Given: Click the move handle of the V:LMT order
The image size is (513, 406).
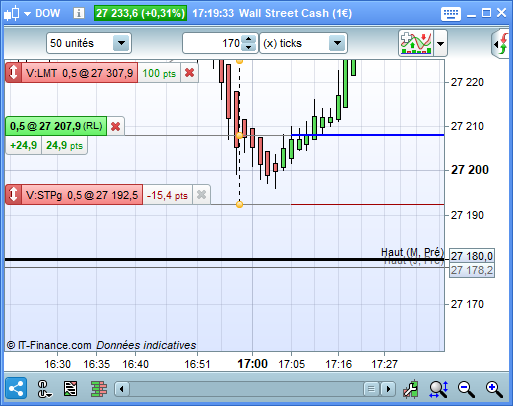Looking at the screenshot, I should tap(13, 73).
